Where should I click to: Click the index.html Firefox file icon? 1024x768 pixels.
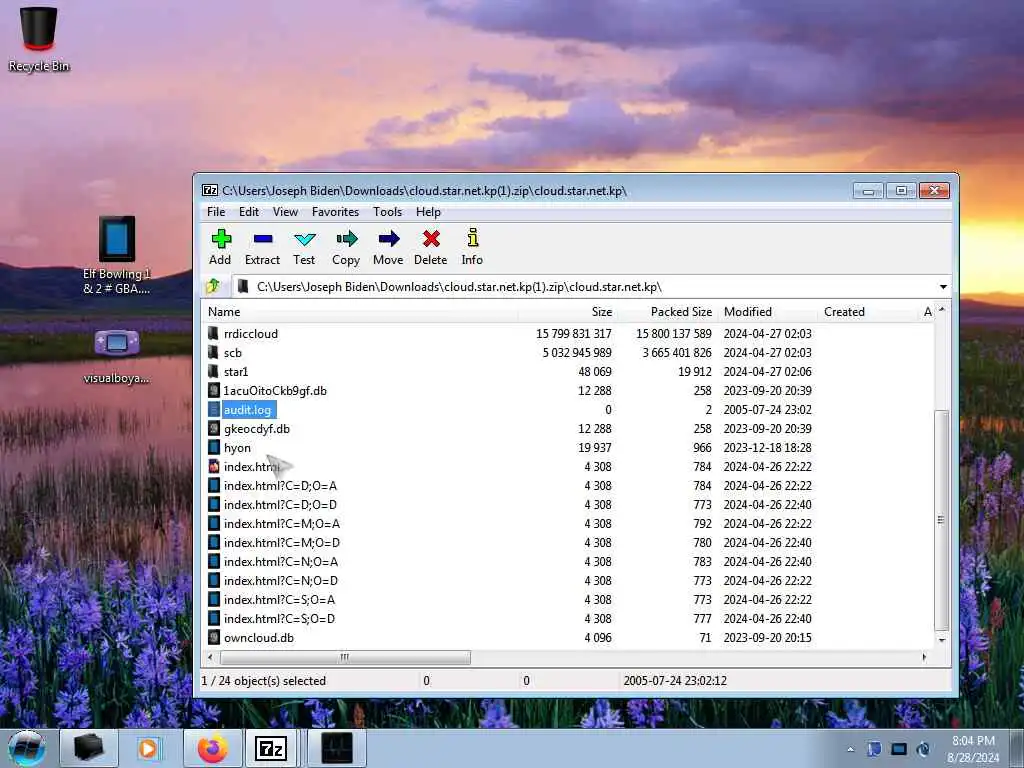coord(214,466)
